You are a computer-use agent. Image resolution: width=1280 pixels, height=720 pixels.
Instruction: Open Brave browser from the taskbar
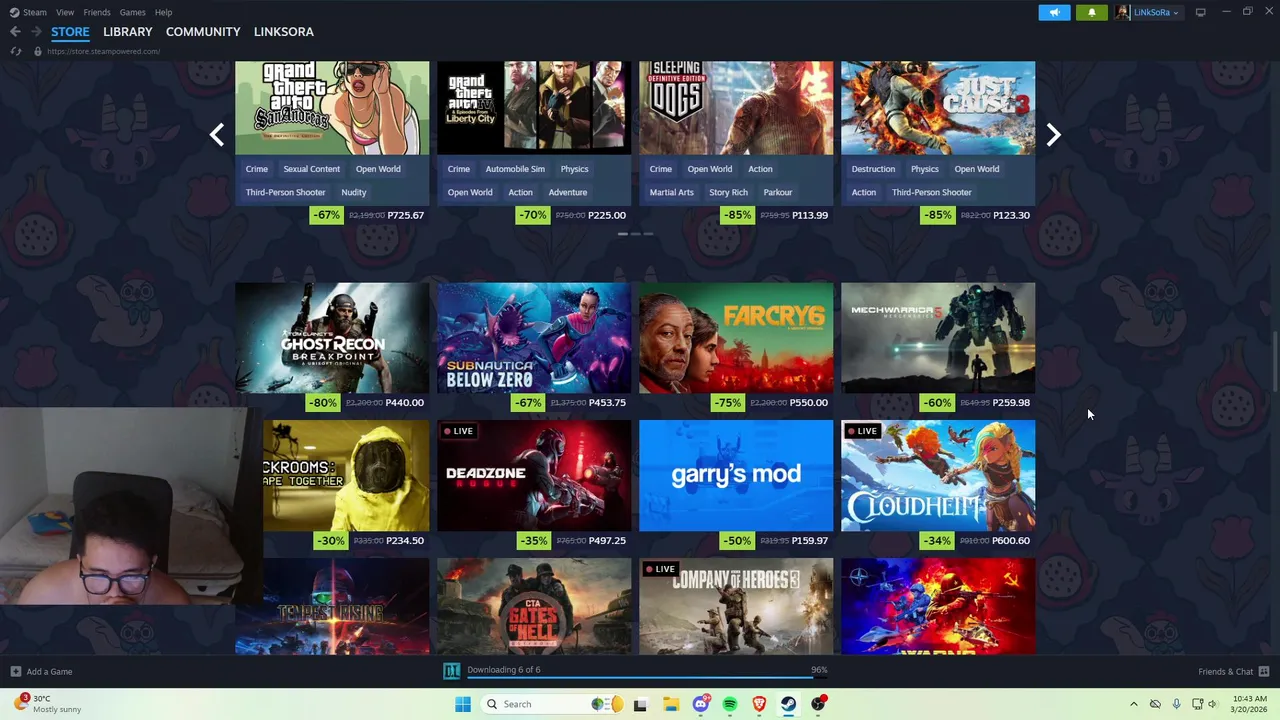[x=759, y=704]
